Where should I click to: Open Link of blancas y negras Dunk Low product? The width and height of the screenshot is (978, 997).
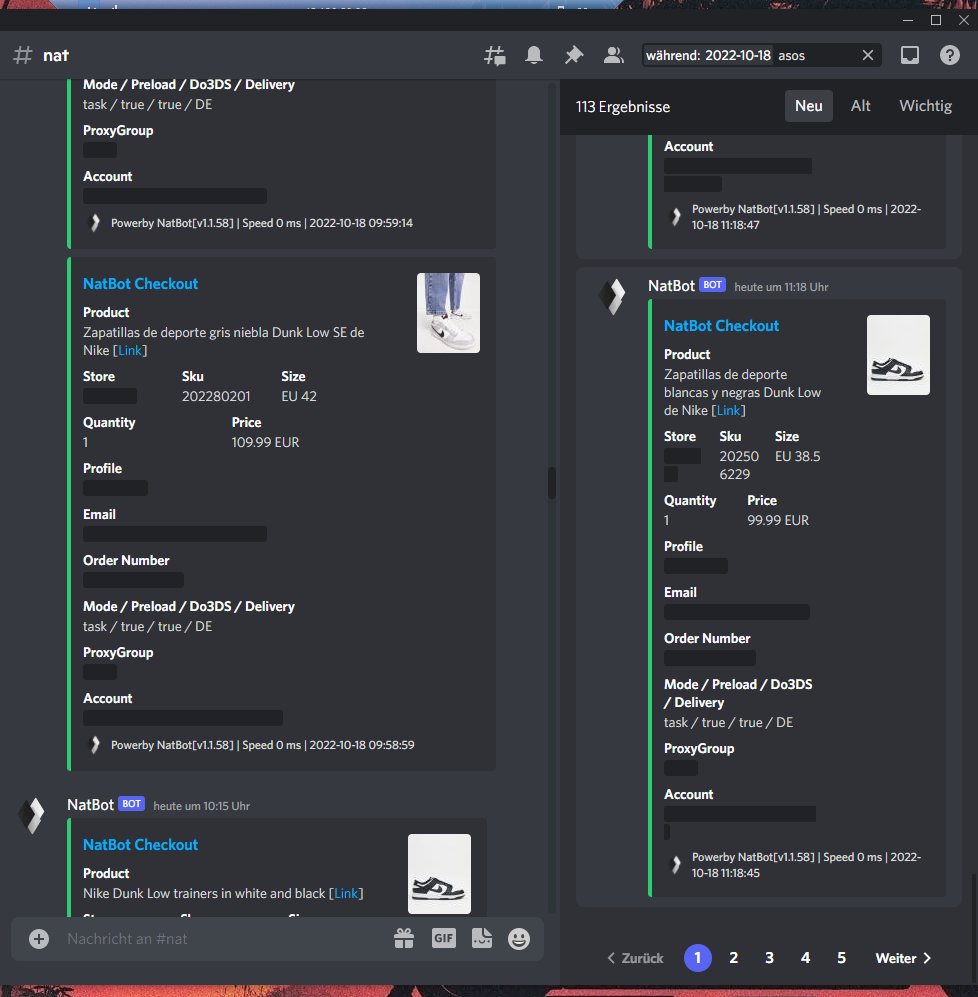tap(728, 410)
